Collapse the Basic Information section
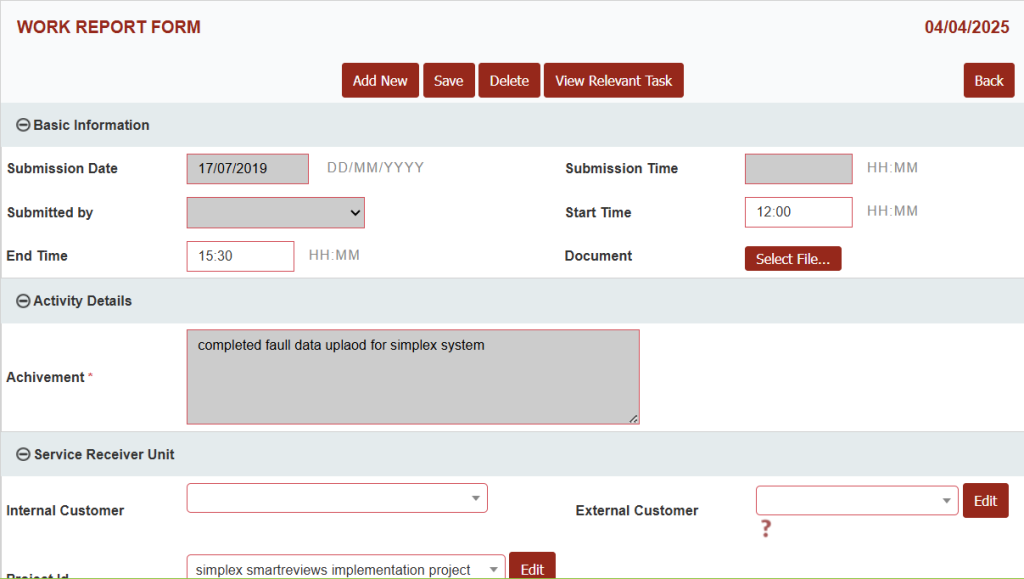The width and height of the screenshot is (1024, 579). (x=23, y=125)
